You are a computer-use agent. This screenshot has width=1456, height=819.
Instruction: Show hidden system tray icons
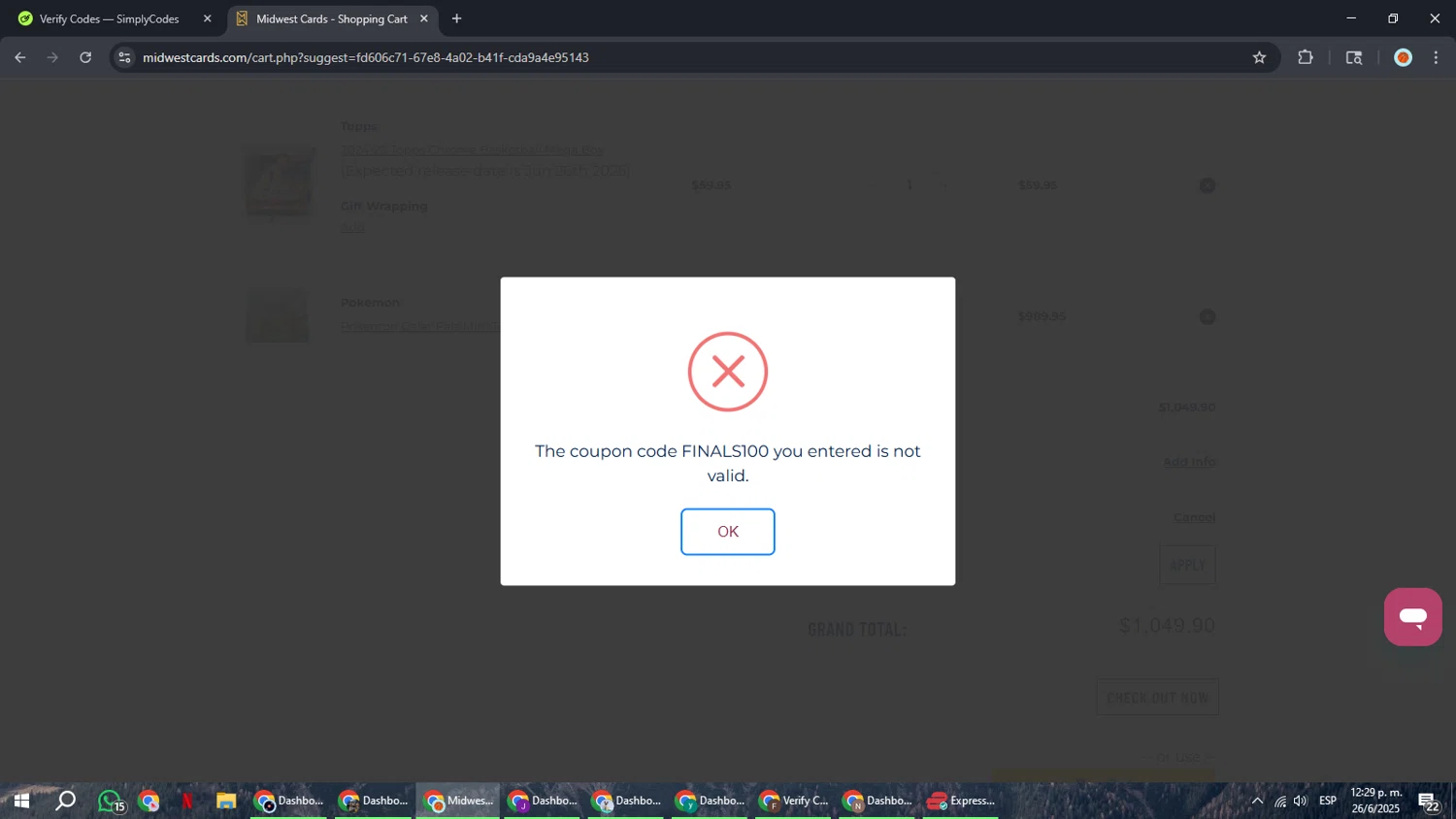point(1257,801)
